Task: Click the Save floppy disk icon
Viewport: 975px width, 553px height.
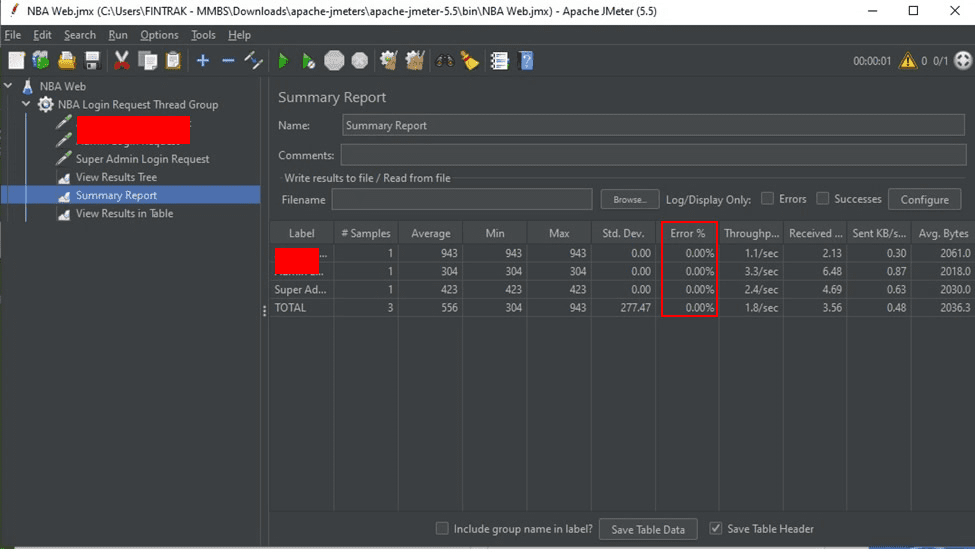Action: (92, 61)
